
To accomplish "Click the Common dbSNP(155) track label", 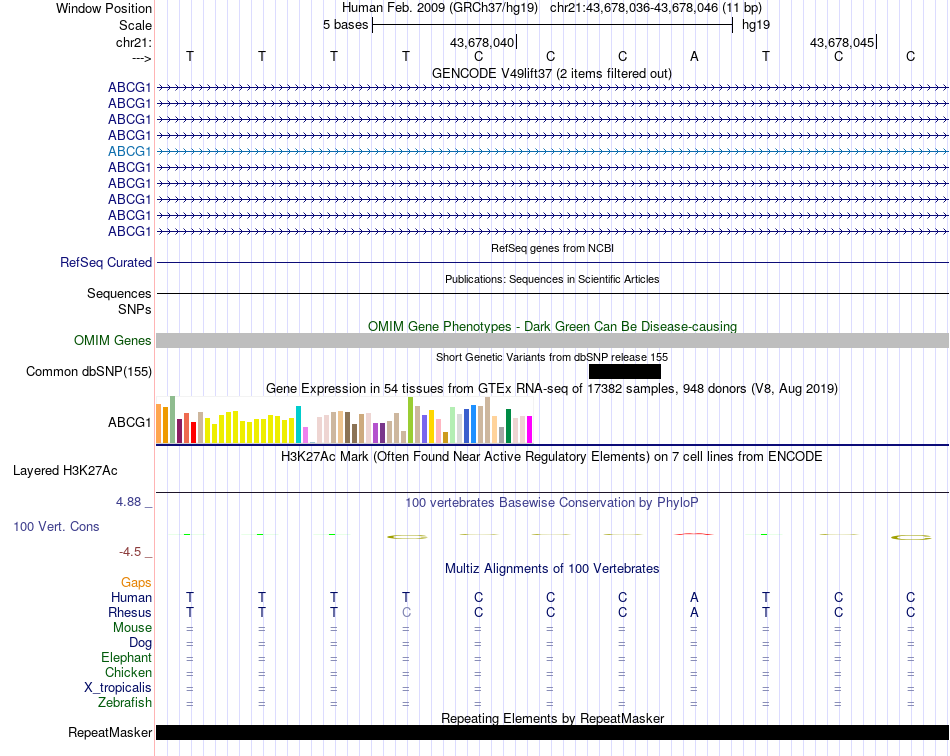I will point(88,371).
